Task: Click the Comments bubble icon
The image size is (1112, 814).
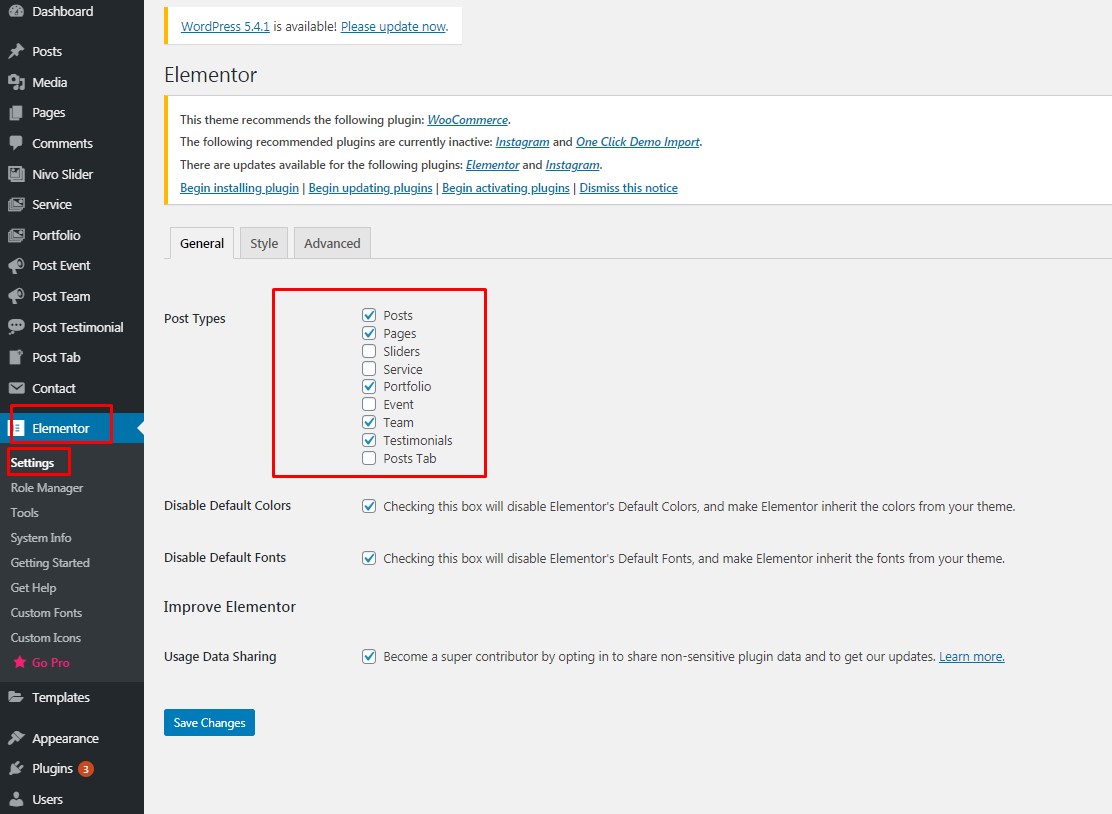Action: (16, 143)
